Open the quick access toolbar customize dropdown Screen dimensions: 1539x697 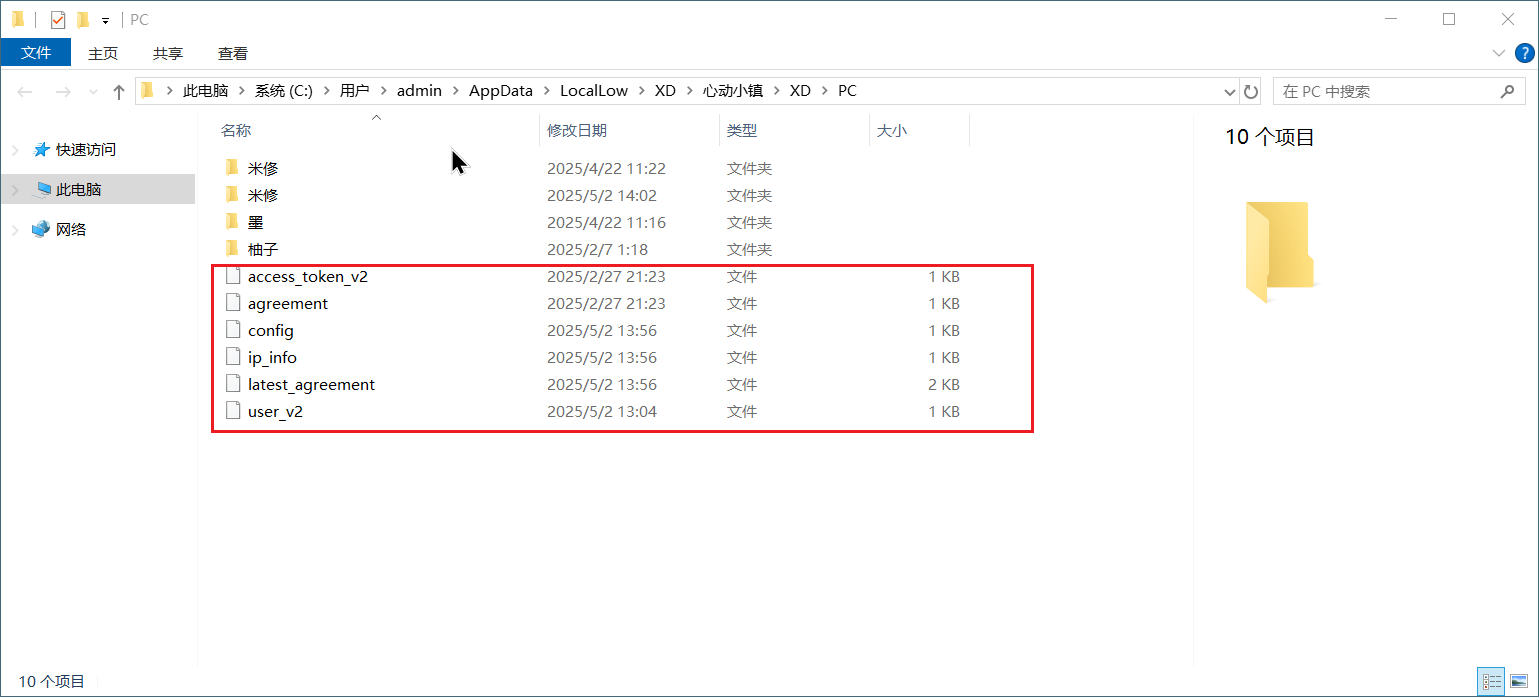pos(105,20)
